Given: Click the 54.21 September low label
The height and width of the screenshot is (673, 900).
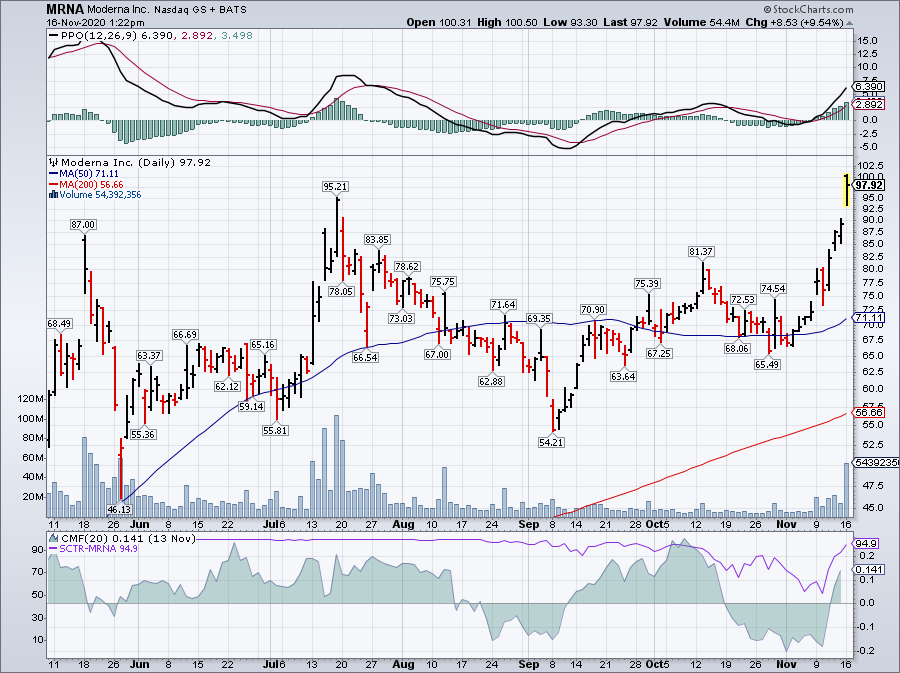Looking at the screenshot, I should [551, 442].
